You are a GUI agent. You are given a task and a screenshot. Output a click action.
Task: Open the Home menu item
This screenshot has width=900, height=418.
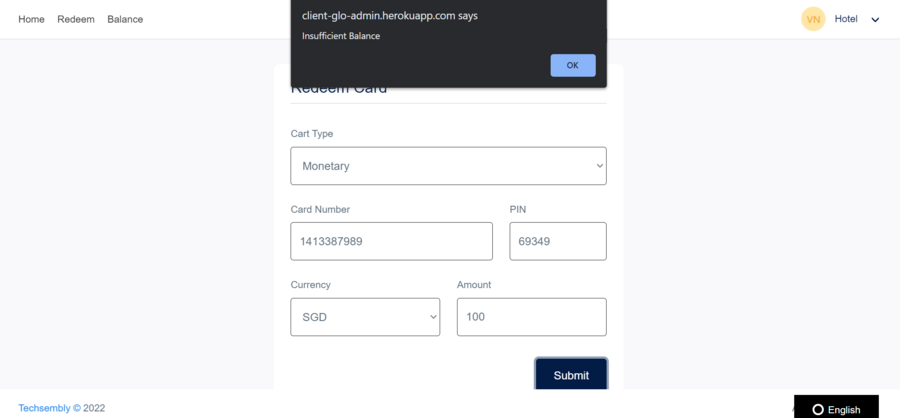point(31,20)
